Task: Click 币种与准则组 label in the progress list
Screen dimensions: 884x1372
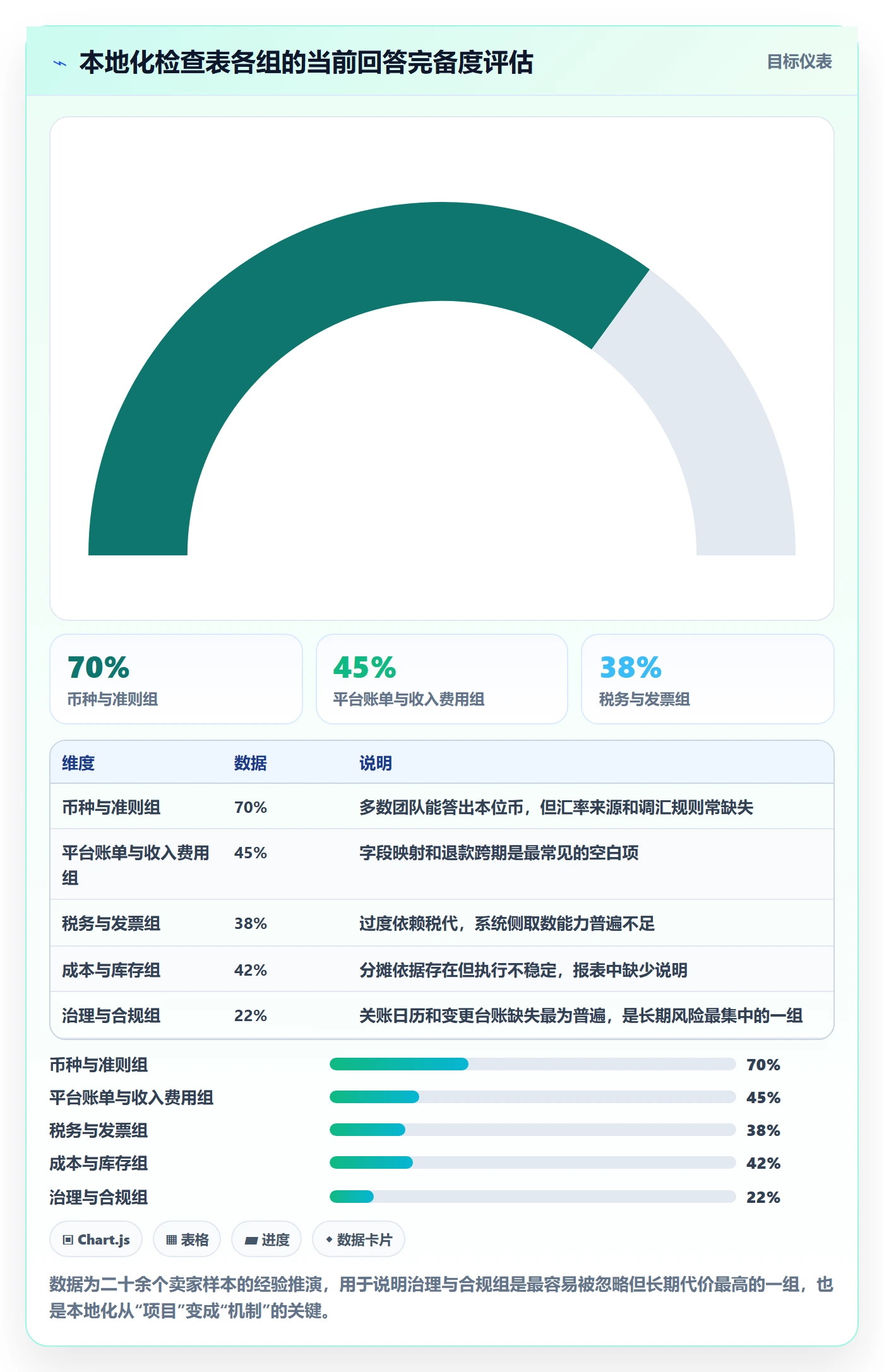Action: pyautogui.click(x=99, y=1065)
